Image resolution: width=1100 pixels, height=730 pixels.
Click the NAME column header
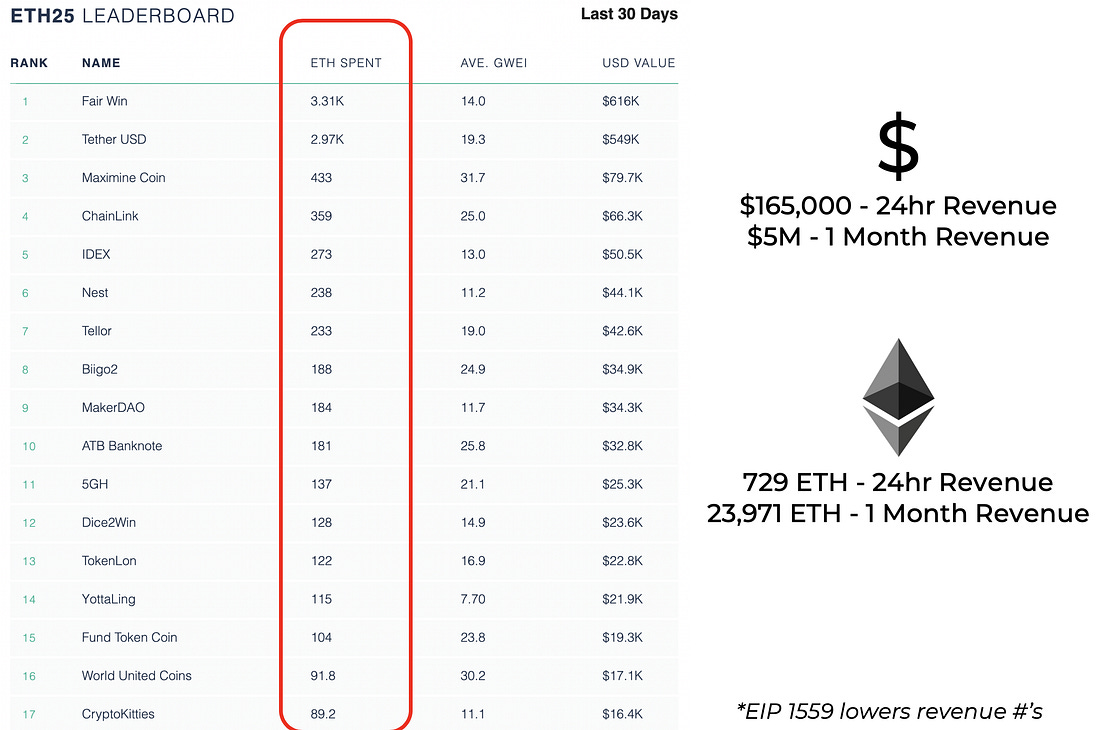coord(101,63)
